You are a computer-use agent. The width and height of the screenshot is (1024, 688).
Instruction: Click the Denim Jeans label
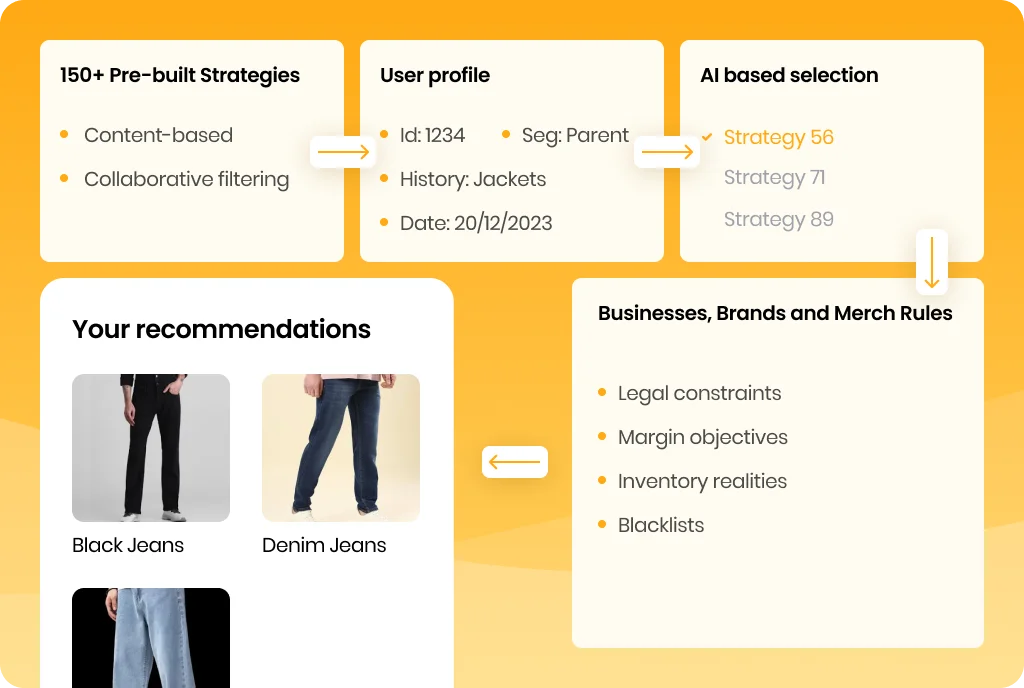(324, 545)
